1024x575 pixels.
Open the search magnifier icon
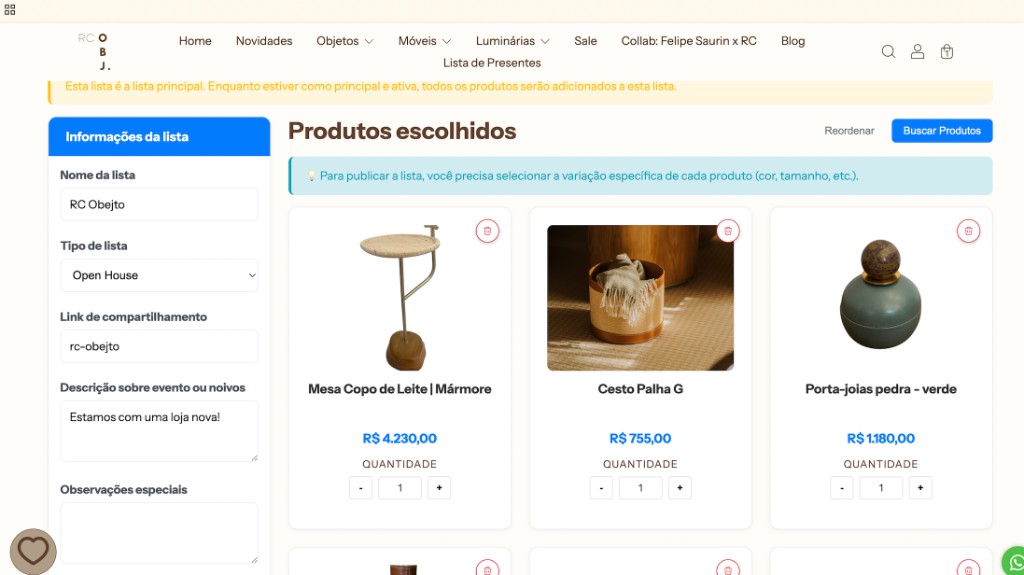[x=888, y=52]
